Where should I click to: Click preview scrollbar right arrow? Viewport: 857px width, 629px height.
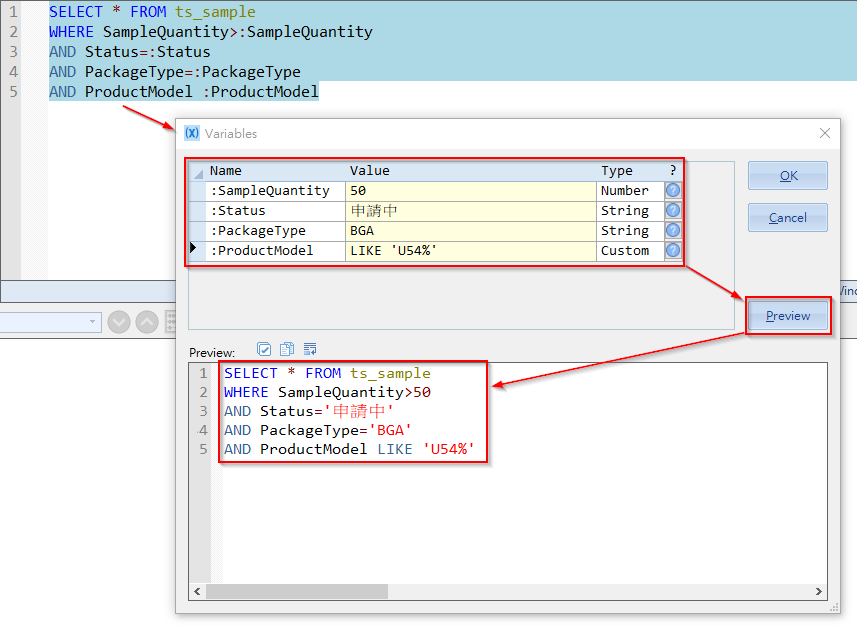(x=818, y=591)
